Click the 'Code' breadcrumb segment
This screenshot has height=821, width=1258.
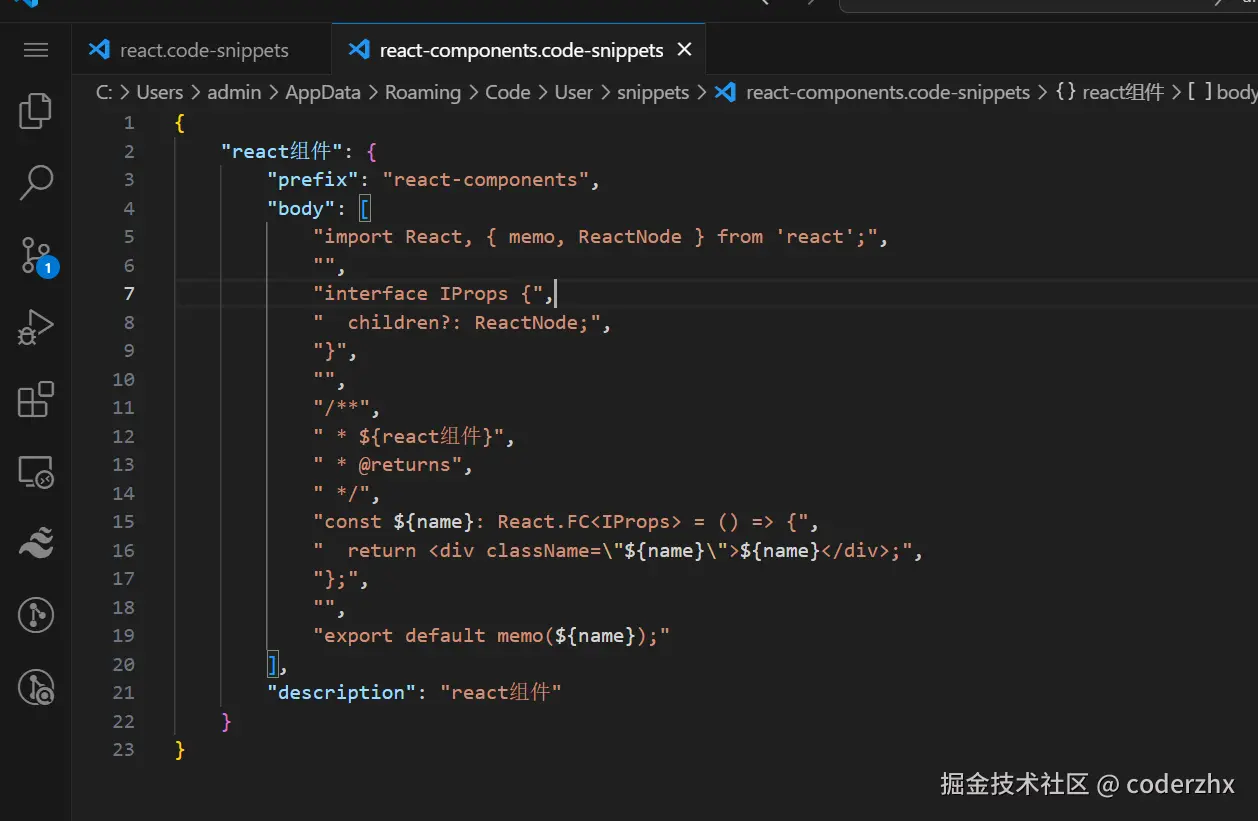click(508, 92)
